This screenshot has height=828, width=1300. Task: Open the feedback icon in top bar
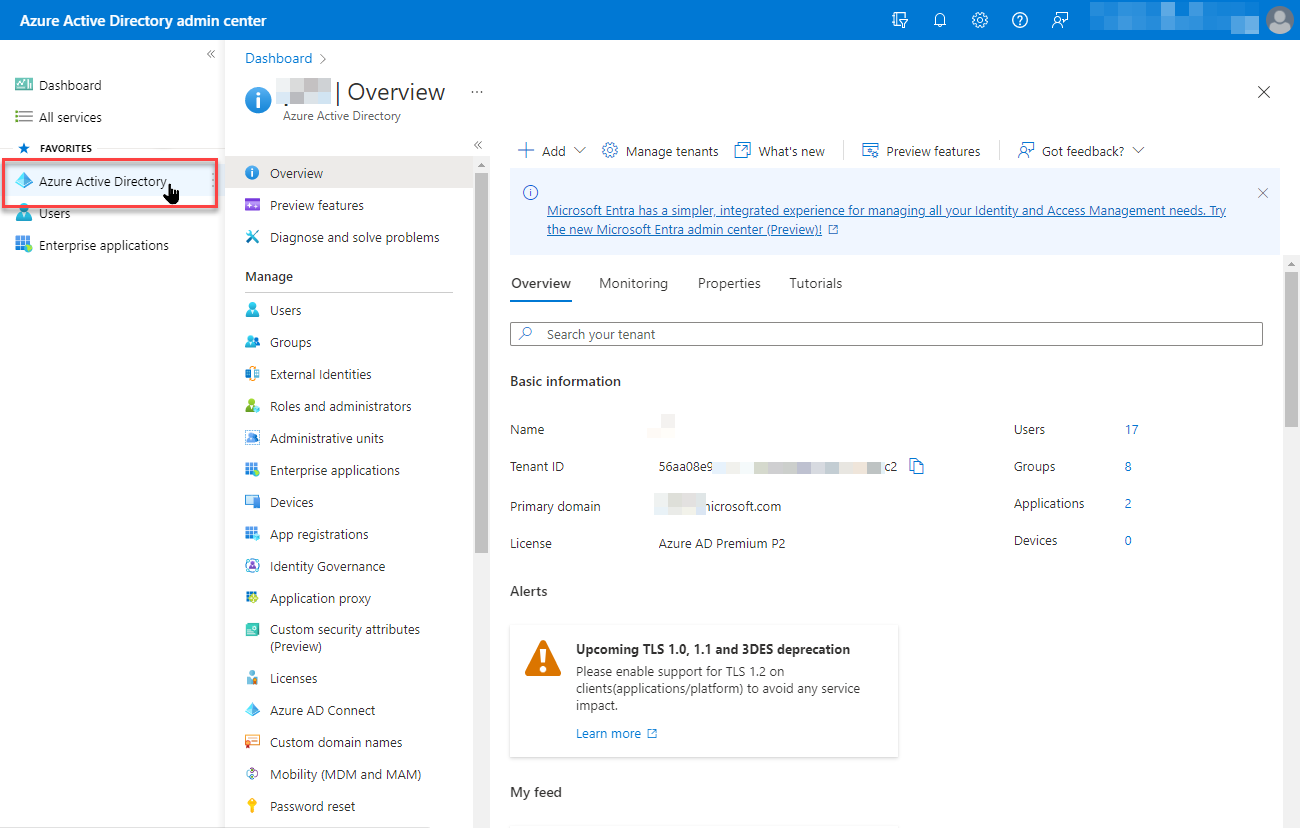click(1060, 20)
